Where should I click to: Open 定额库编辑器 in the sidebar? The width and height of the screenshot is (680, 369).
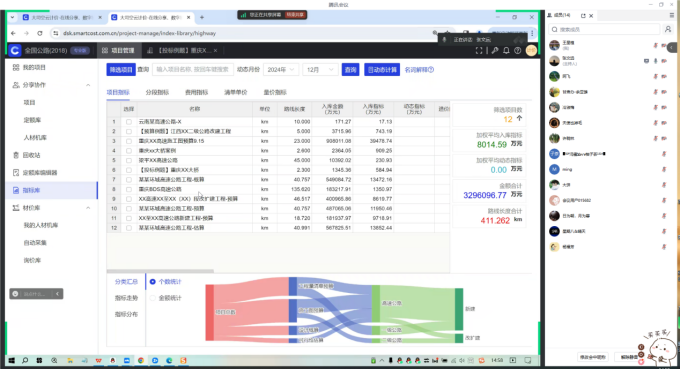pos(39,173)
